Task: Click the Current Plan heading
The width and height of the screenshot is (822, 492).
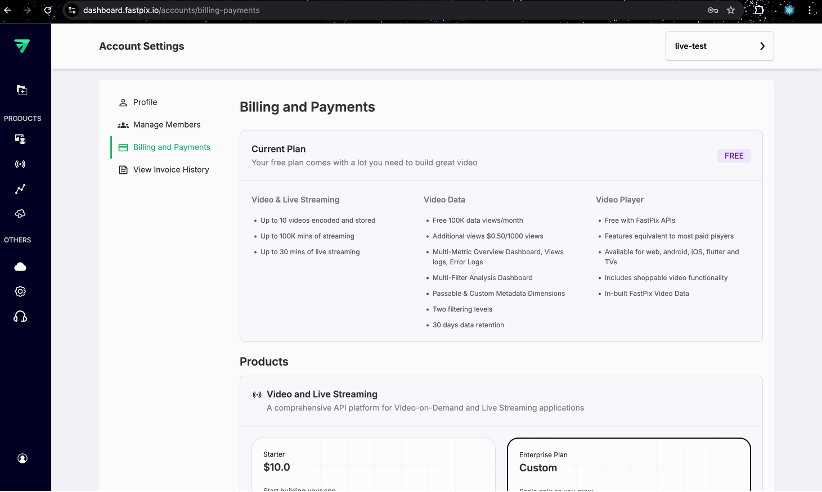Action: tap(278, 149)
